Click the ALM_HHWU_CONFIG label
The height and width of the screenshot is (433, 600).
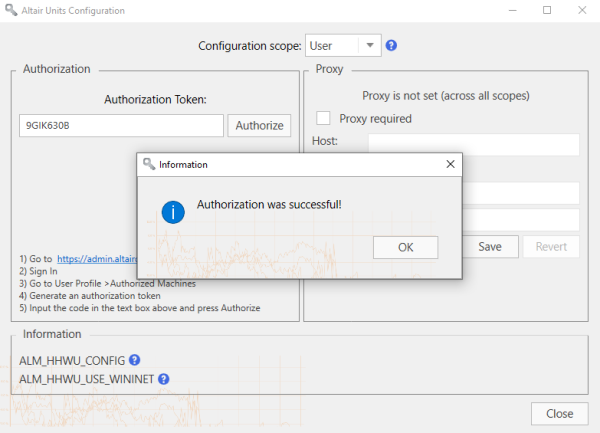(x=72, y=360)
